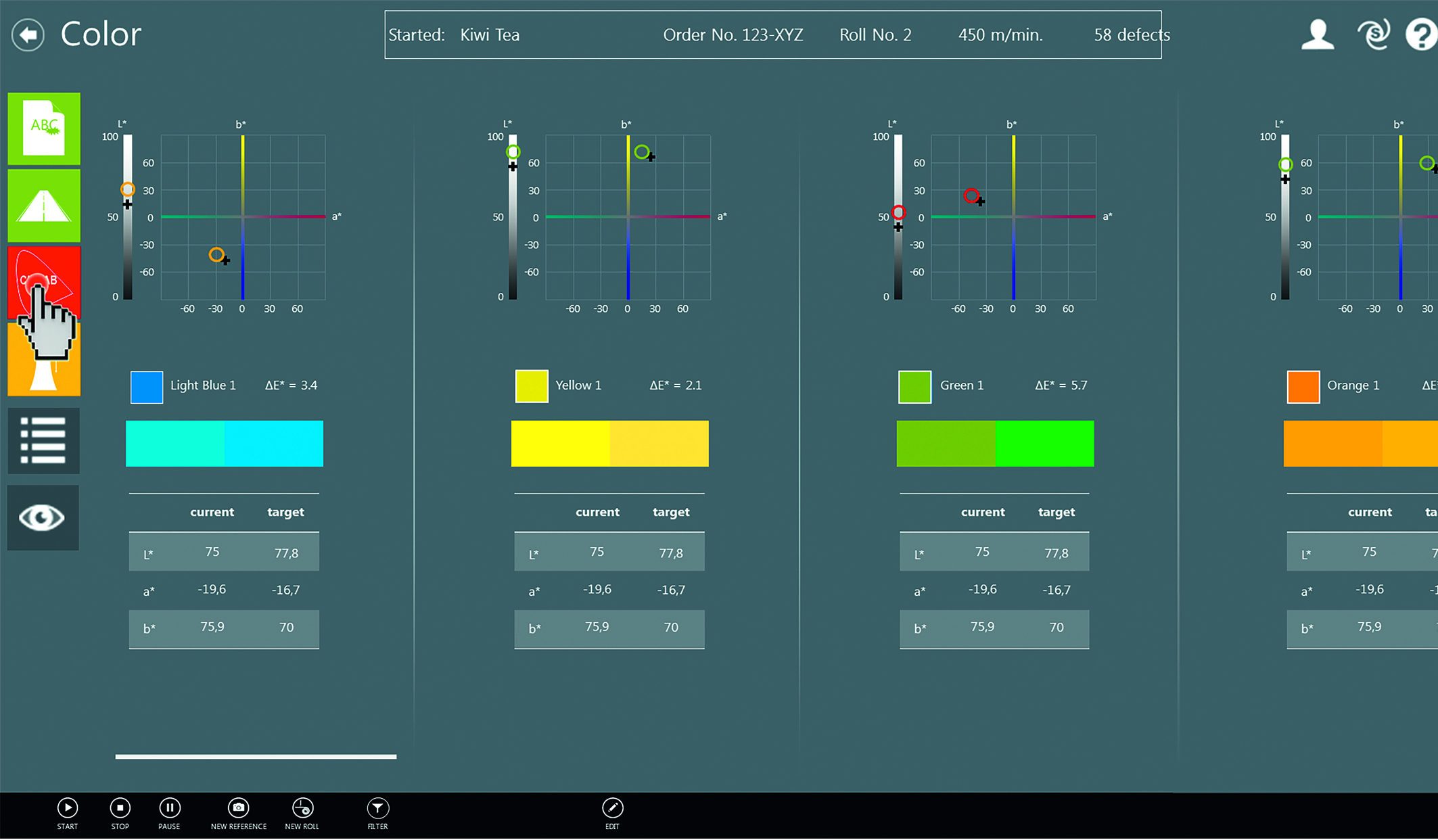Stop the inspection run

pyautogui.click(x=120, y=807)
